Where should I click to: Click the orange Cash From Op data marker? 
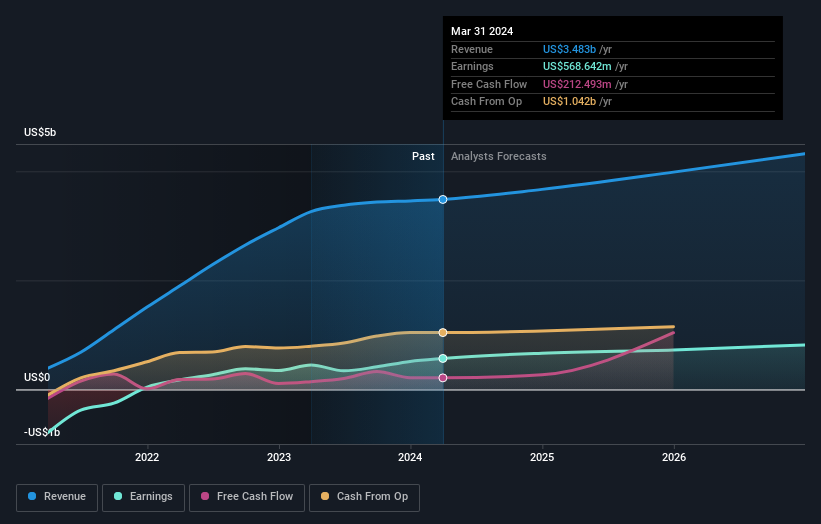click(x=443, y=332)
